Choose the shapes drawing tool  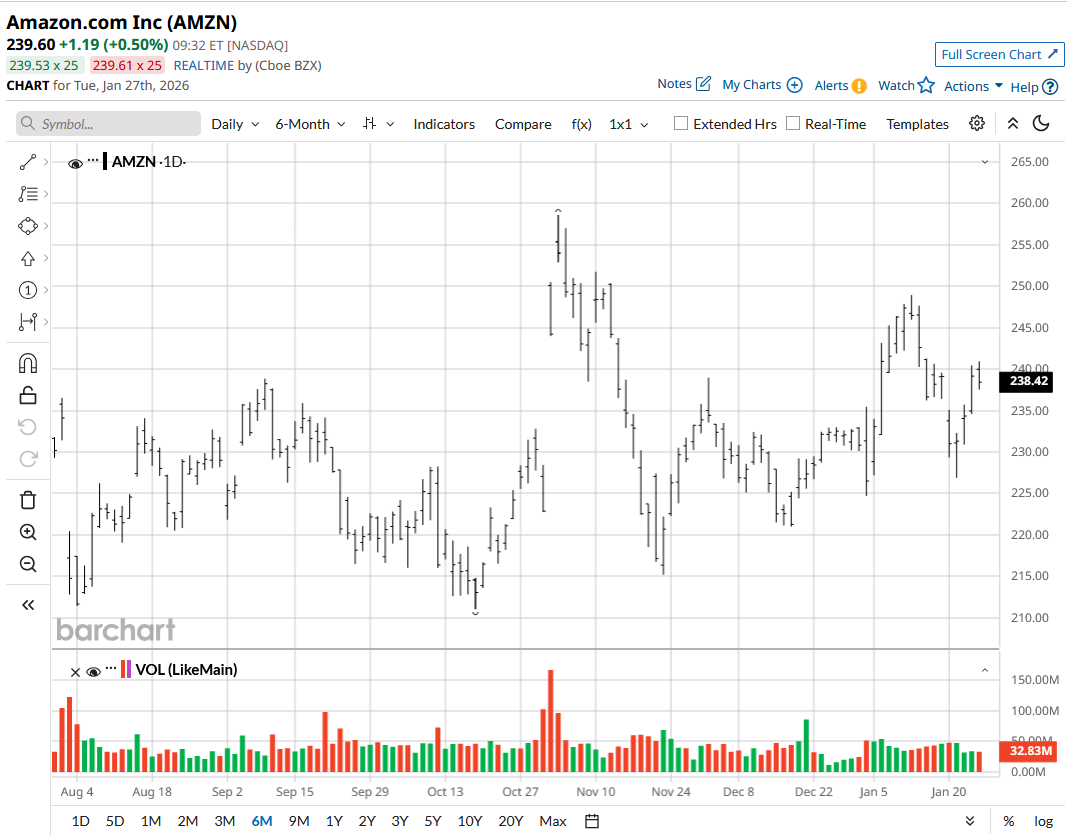point(28,226)
